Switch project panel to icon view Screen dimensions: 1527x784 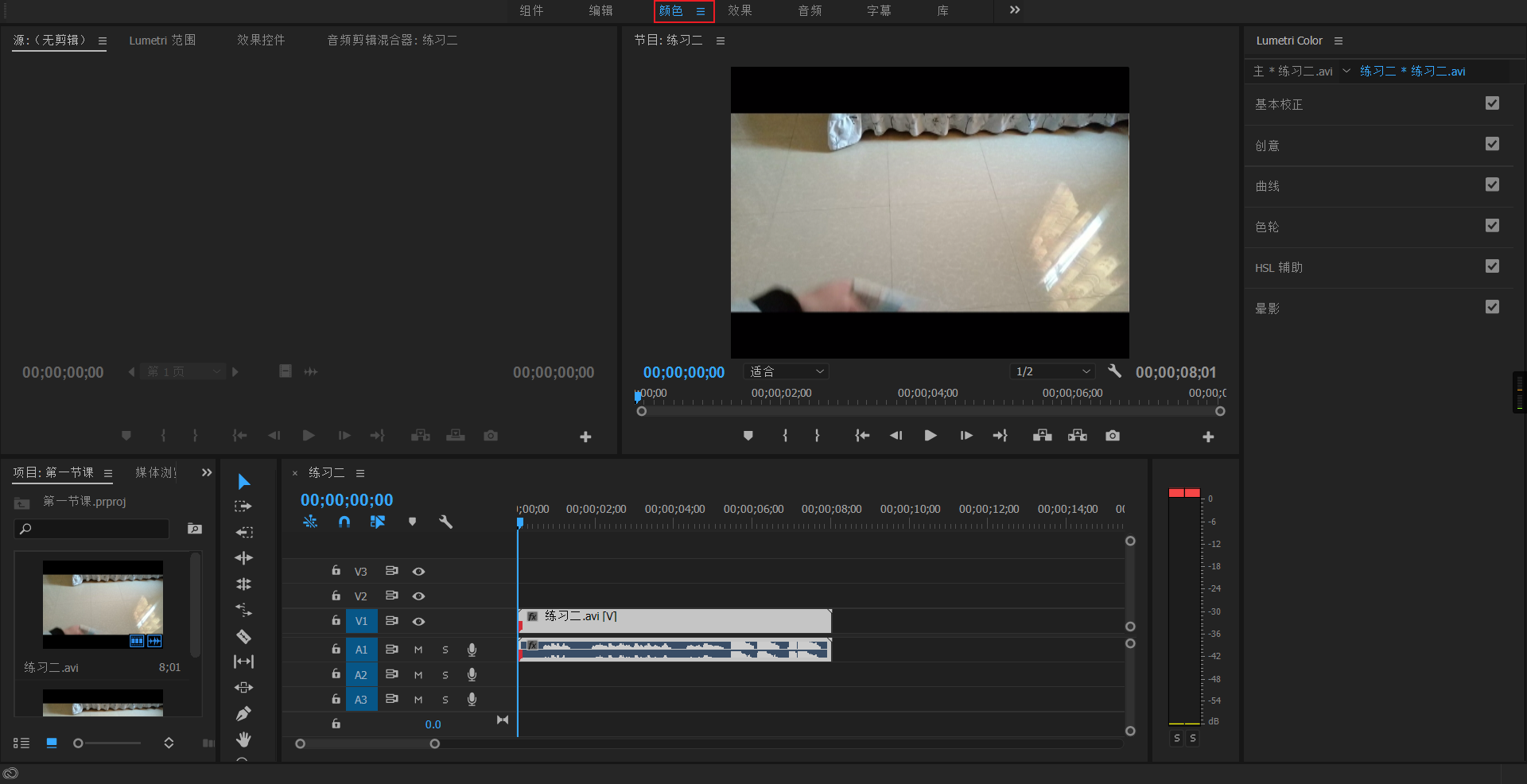[52, 743]
